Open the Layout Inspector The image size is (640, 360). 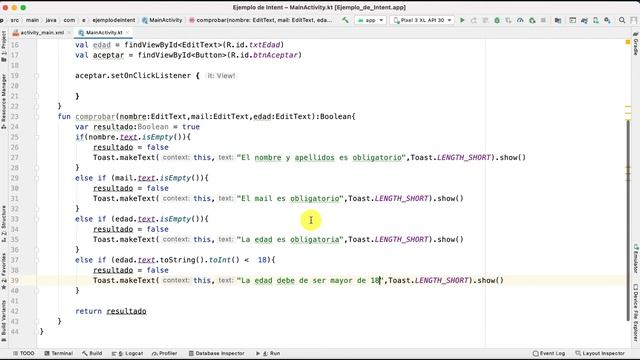(x=600, y=353)
